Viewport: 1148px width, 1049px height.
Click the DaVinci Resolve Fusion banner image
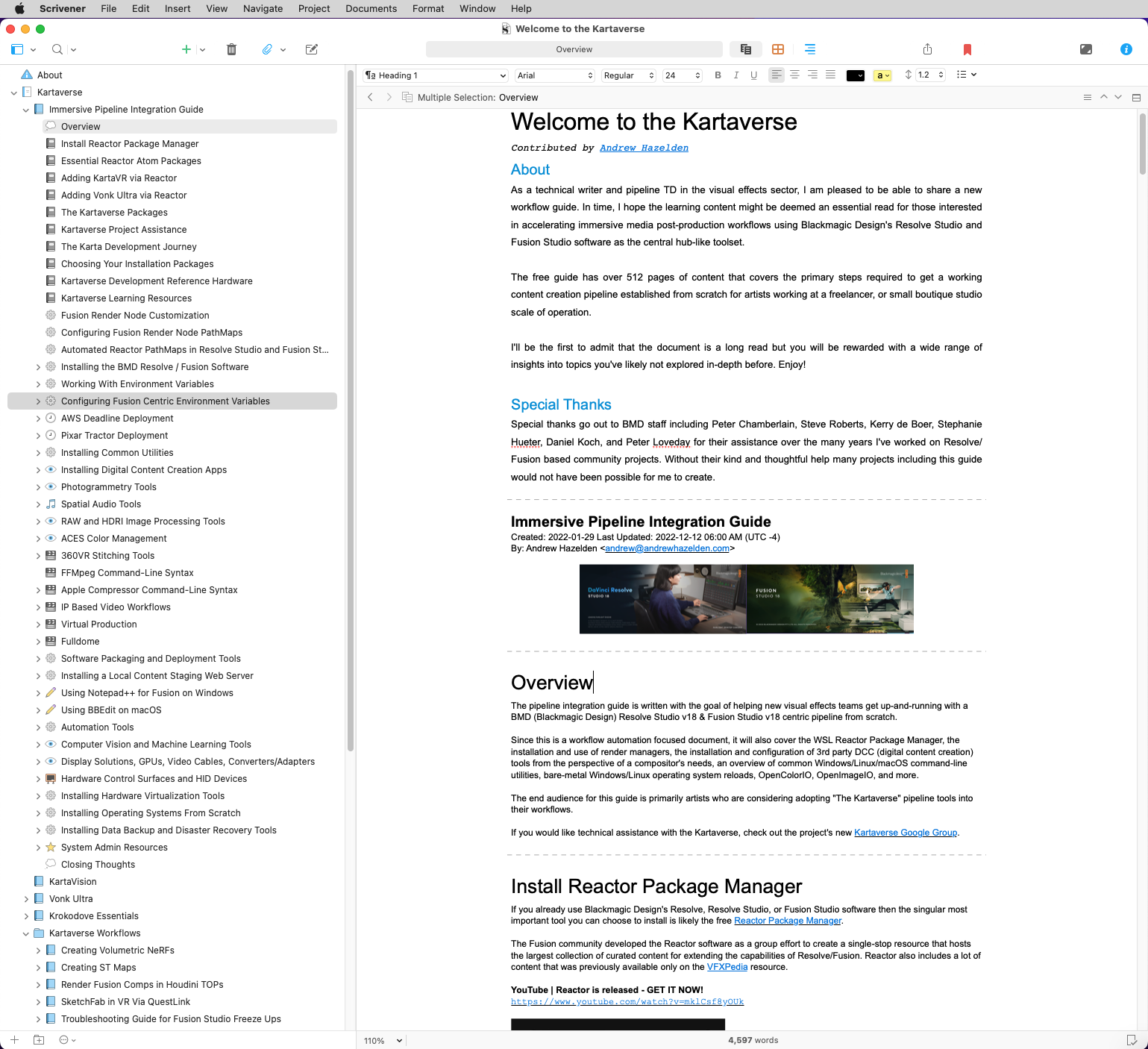[x=747, y=599]
